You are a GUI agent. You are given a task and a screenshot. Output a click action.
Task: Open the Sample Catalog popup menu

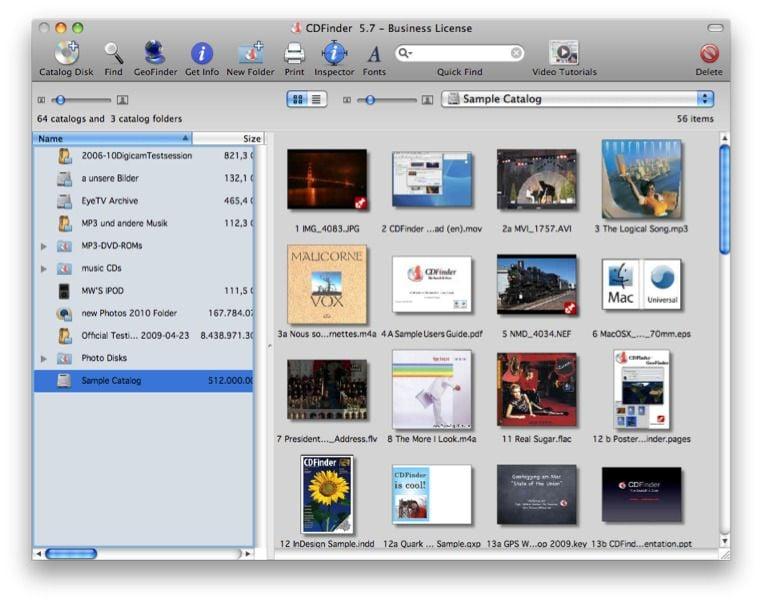click(578, 99)
